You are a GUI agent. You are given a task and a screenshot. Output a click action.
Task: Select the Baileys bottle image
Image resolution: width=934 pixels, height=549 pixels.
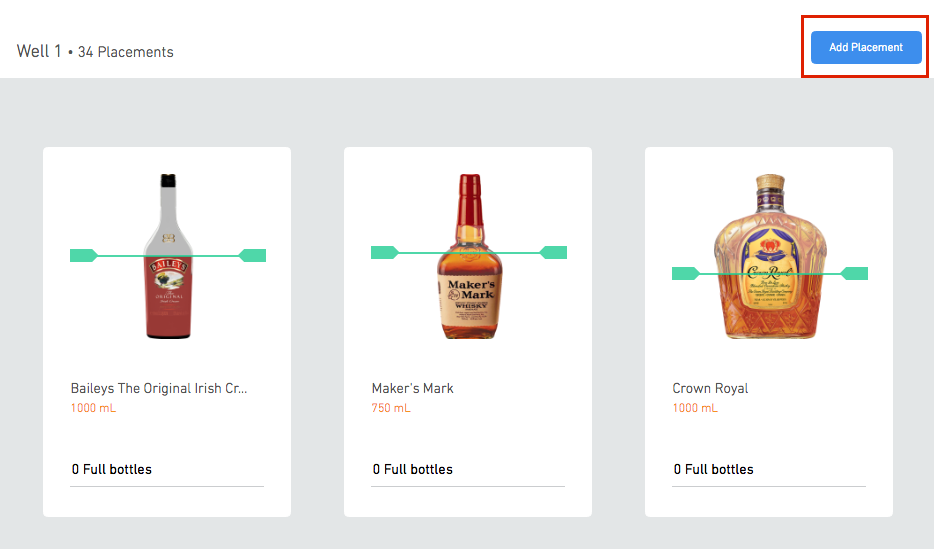point(168,300)
